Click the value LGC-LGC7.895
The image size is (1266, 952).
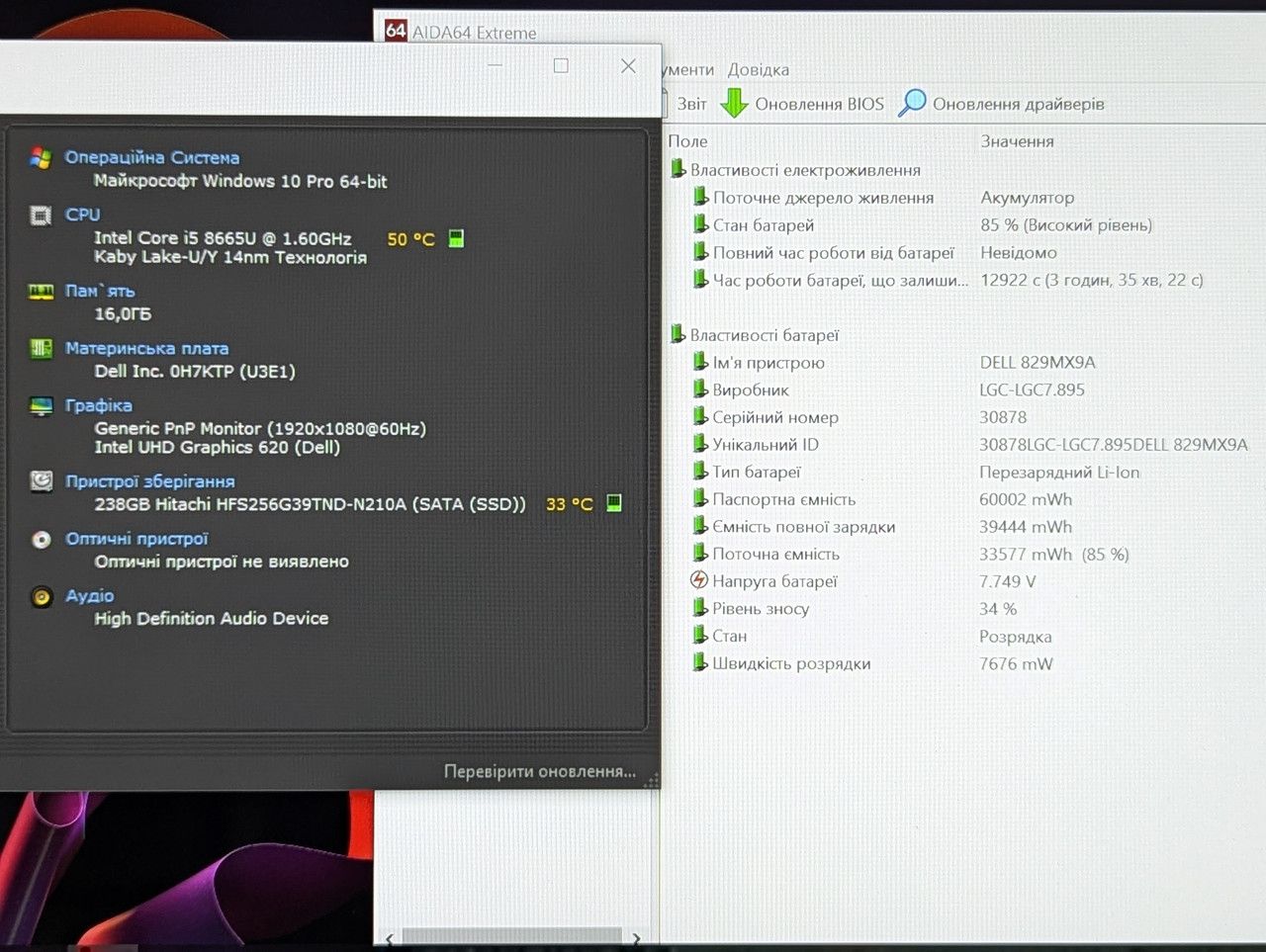pyautogui.click(x=1032, y=389)
